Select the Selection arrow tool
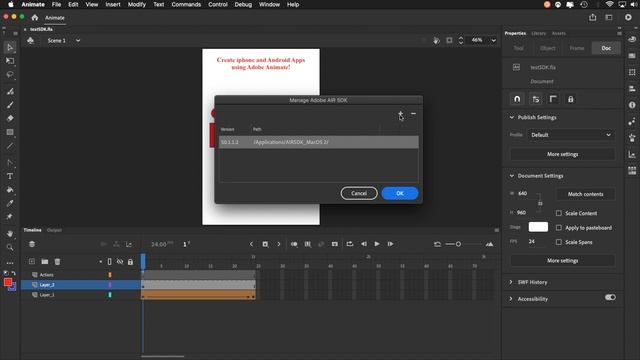640x360 pixels. 10,47
